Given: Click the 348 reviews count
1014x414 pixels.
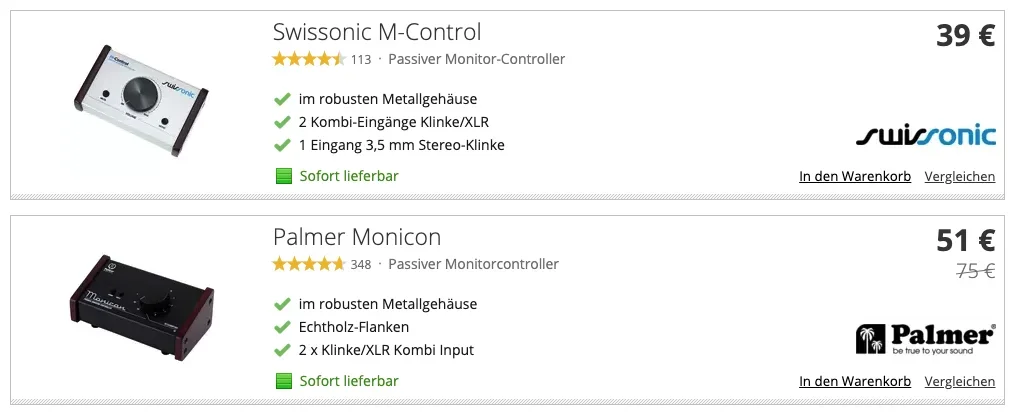Looking at the screenshot, I should 361,265.
